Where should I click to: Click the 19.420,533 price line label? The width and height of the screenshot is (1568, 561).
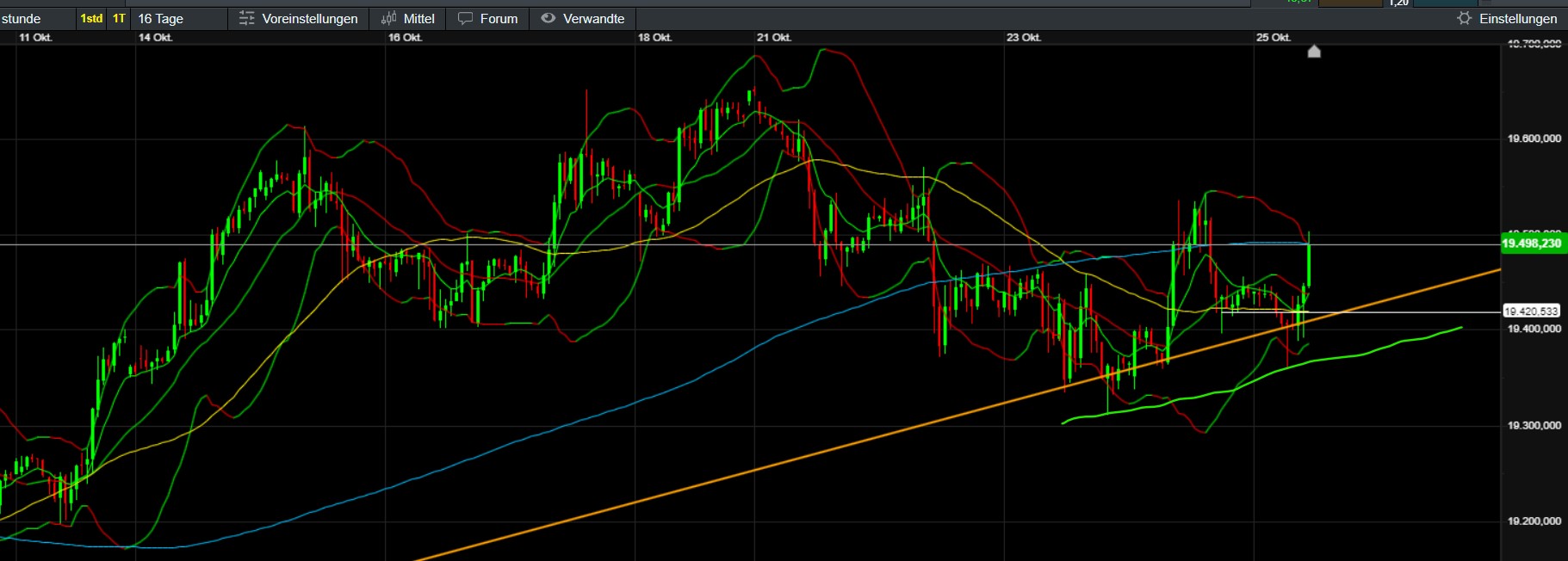1531,311
